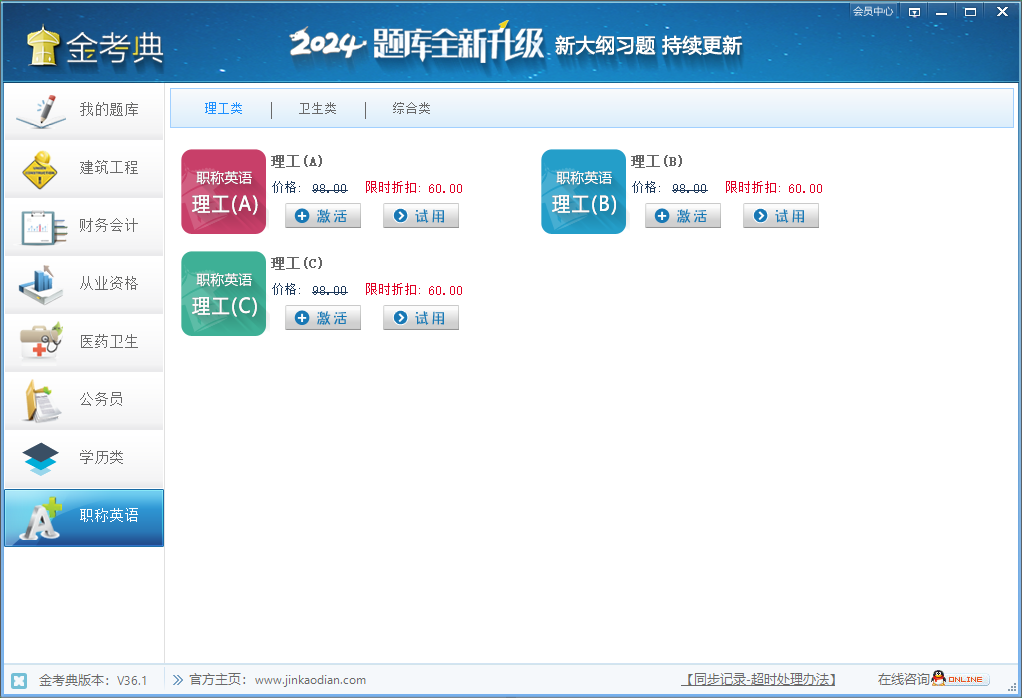Click 限时折扣: 60.00 under 理工(C)

[x=414, y=289]
